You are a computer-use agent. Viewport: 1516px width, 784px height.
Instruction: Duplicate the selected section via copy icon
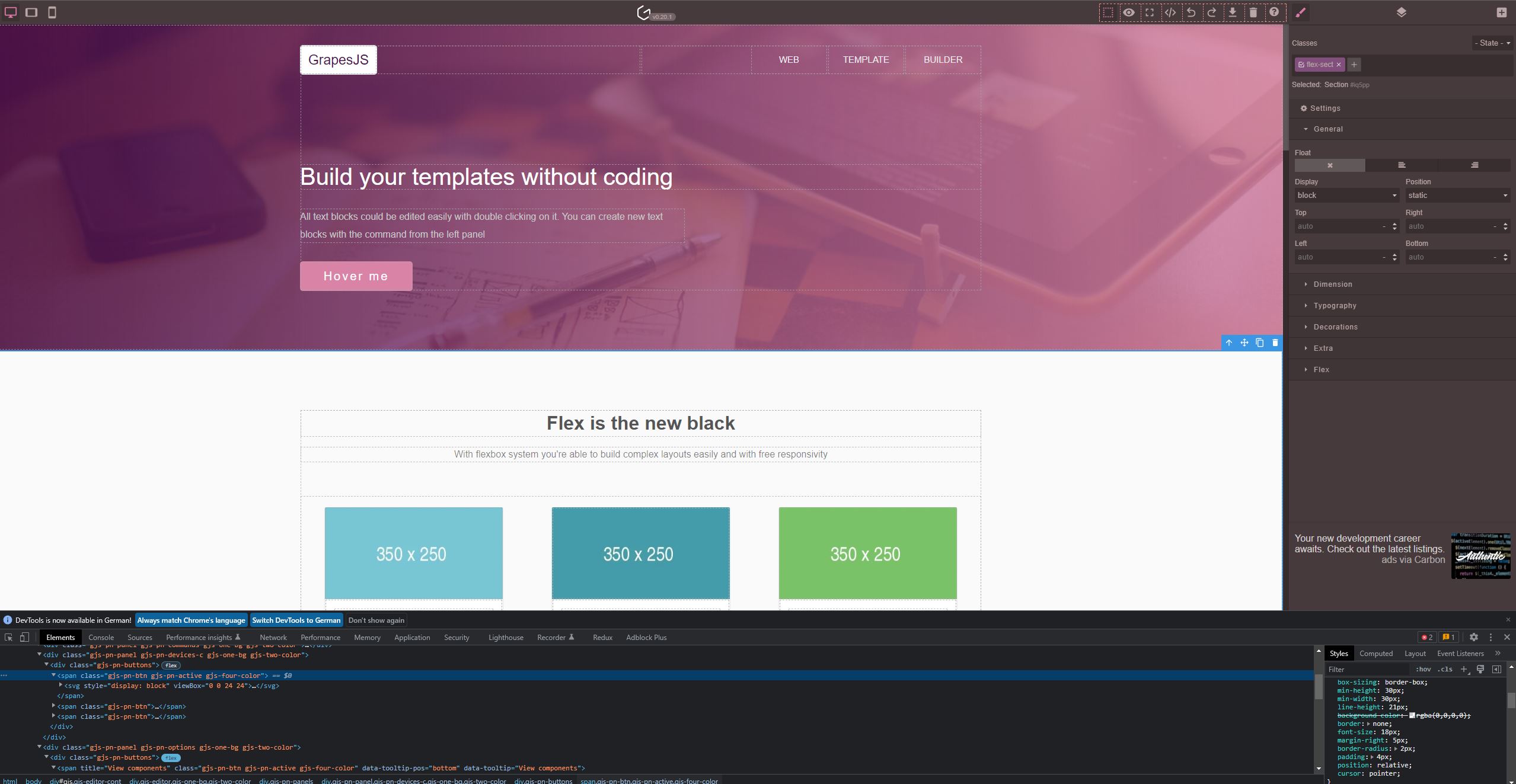tap(1259, 343)
